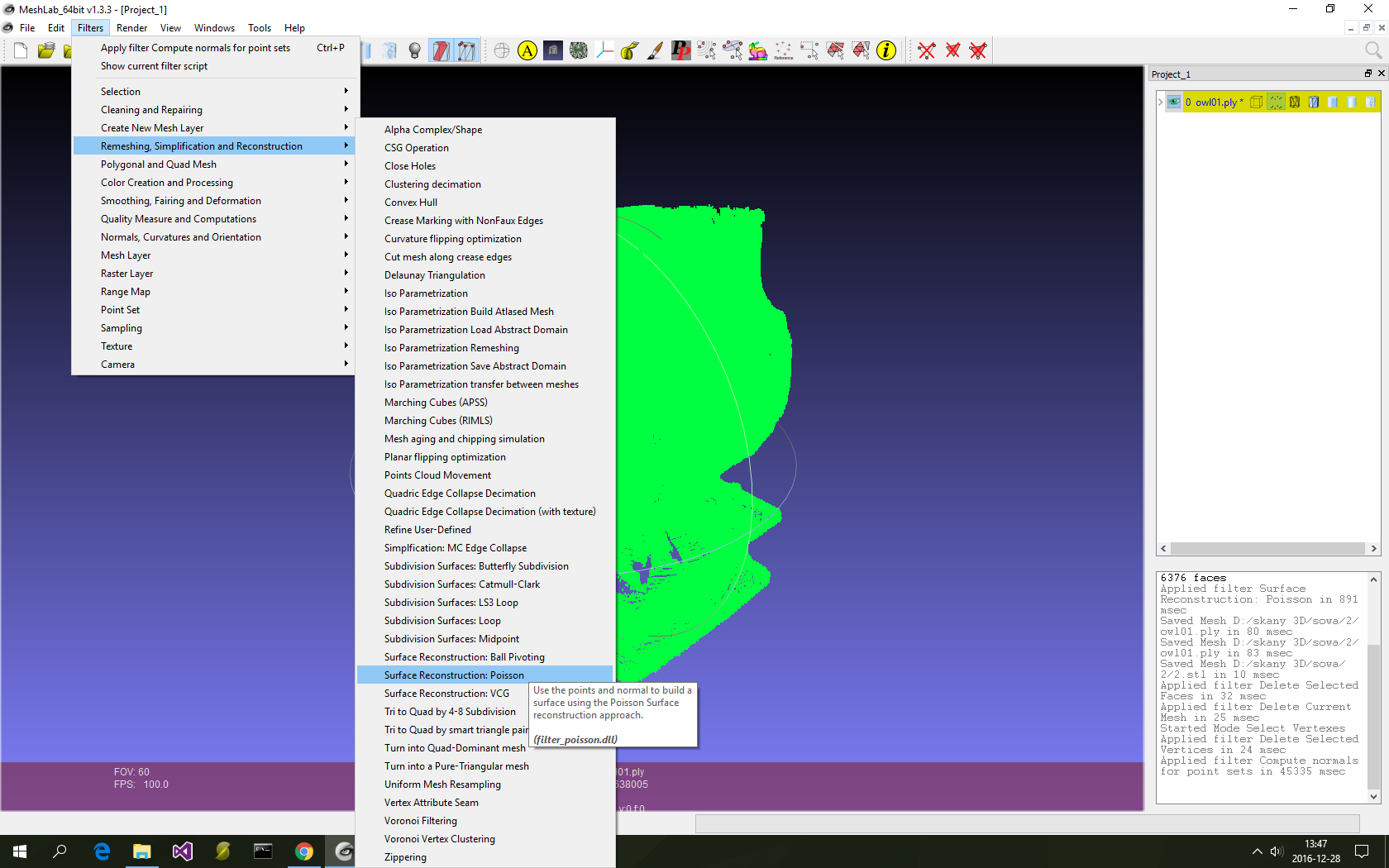Screen dimensions: 1389x868
Task: Toggle bounding box render in layer row
Action: coord(1257,103)
